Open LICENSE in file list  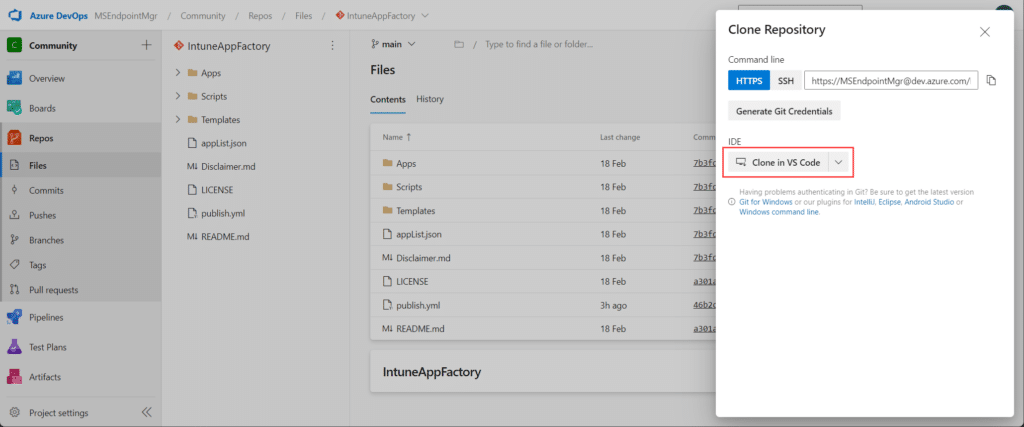412,281
